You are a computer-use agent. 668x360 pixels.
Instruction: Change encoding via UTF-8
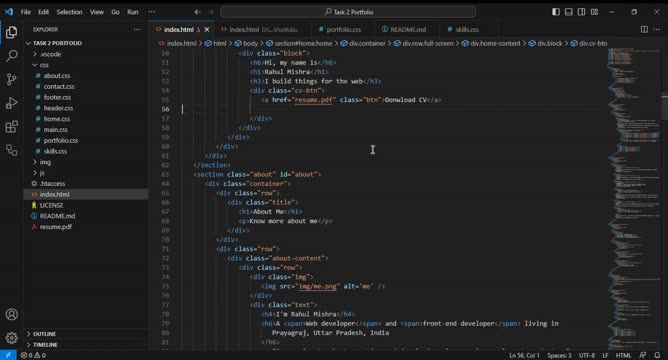click(587, 355)
